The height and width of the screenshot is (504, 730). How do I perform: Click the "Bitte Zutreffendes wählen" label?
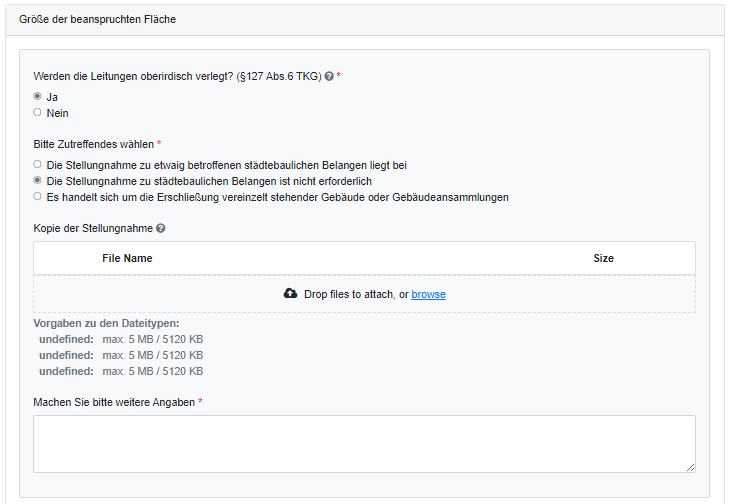pyautogui.click(x=93, y=144)
